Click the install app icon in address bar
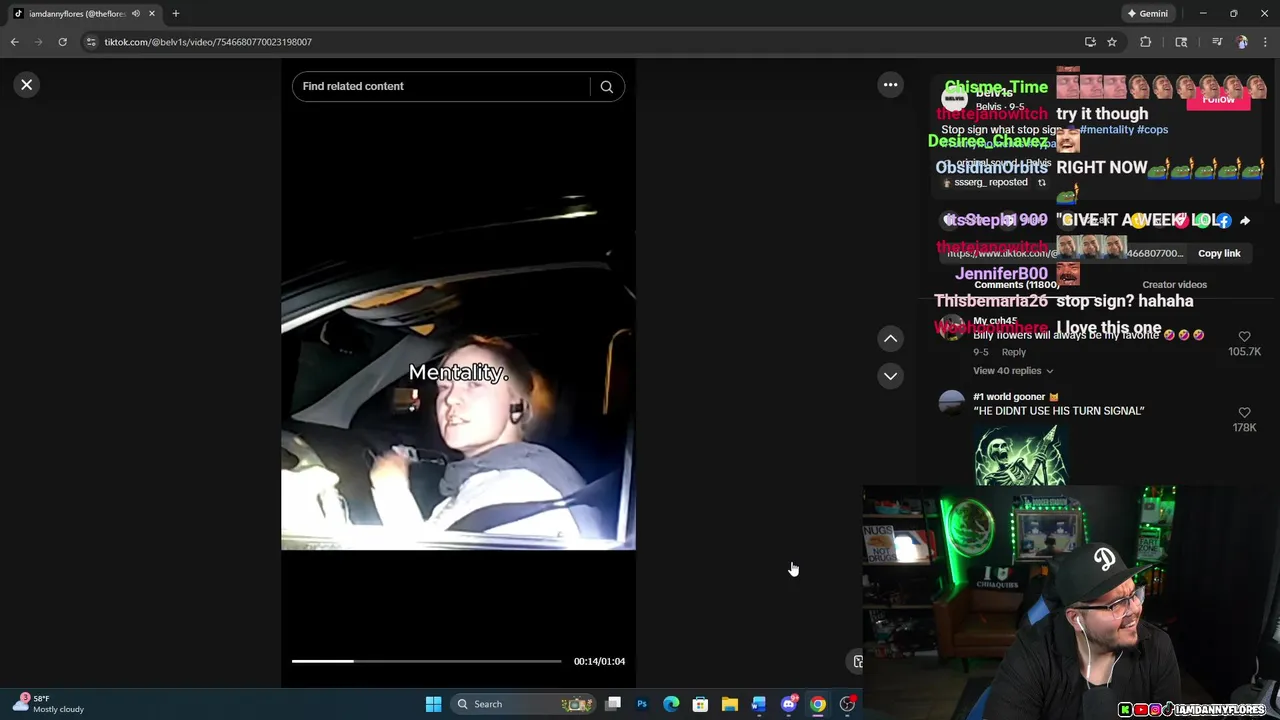The image size is (1280, 720). 1090,42
